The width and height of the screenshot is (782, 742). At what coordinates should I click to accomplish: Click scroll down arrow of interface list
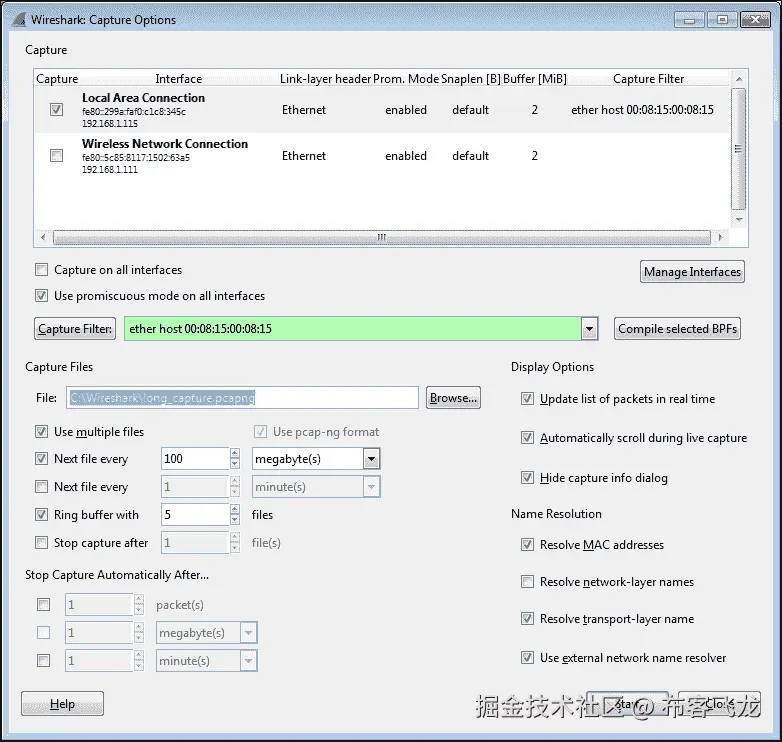coord(739,219)
